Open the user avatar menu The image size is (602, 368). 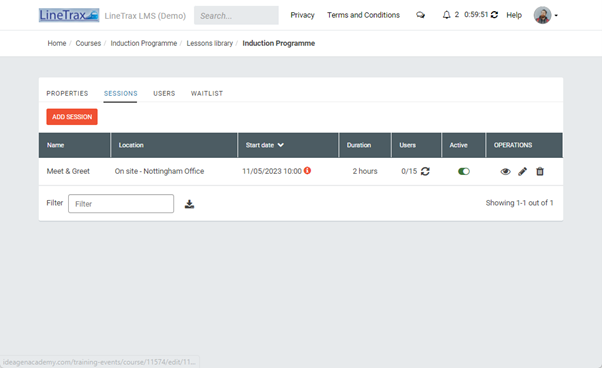coord(546,15)
